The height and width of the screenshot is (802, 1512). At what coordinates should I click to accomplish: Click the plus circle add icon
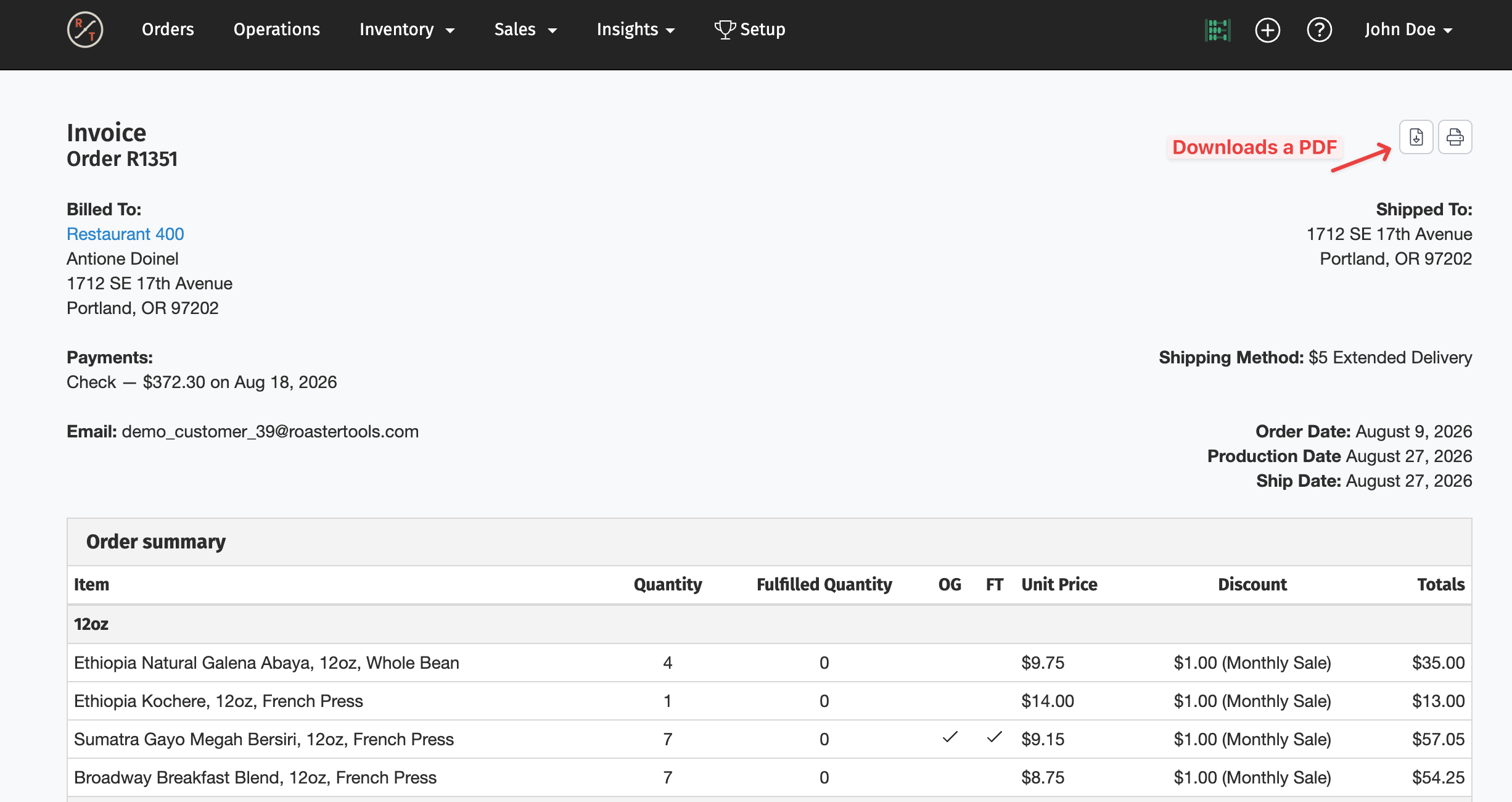(x=1268, y=30)
